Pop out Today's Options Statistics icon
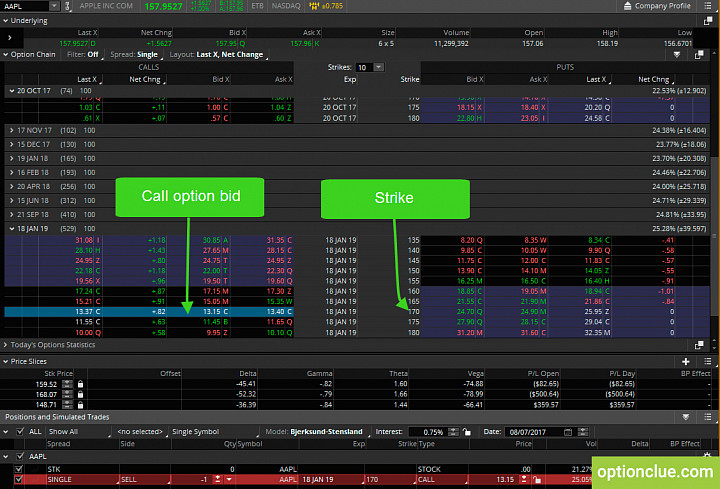This screenshot has height=489, width=720. (699, 345)
